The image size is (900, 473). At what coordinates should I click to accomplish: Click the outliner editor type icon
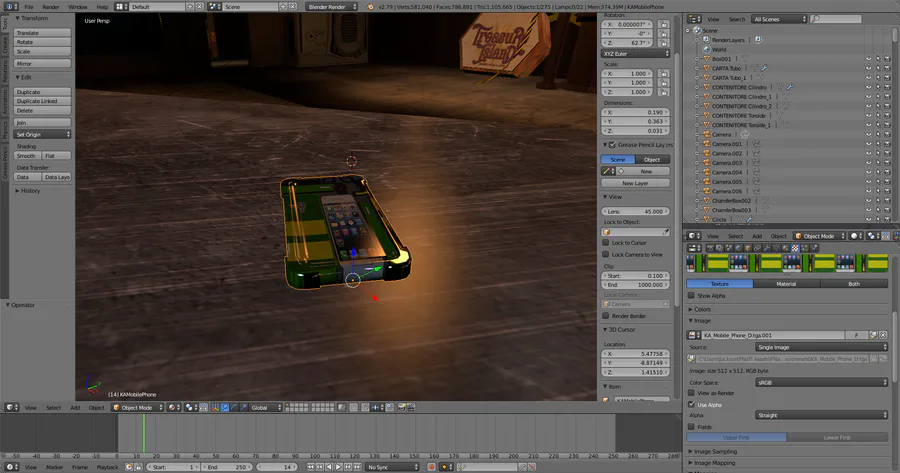tap(695, 19)
